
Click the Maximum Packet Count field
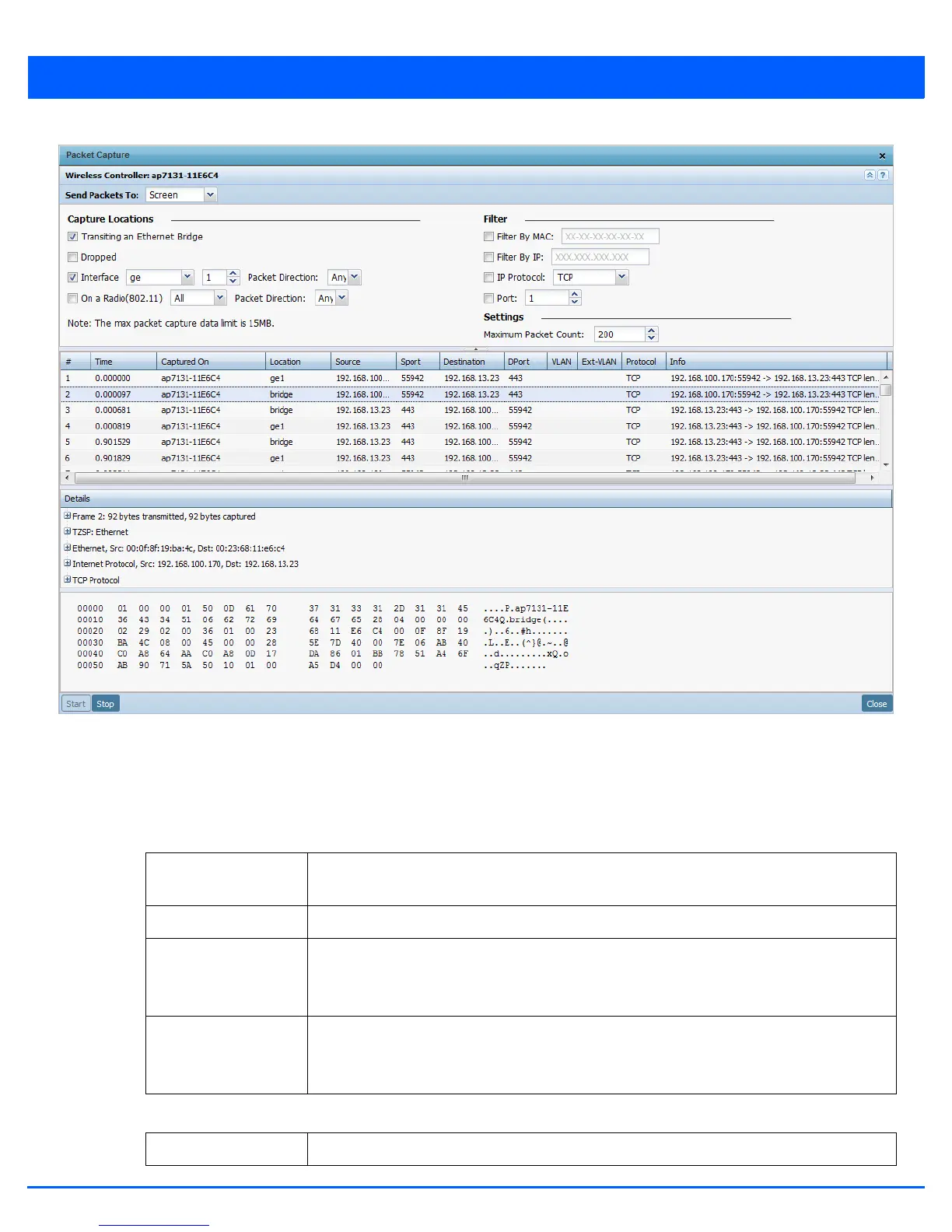coord(620,334)
